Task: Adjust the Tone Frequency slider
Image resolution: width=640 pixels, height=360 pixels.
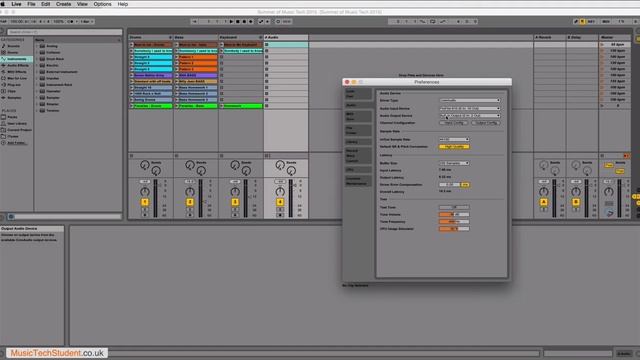Action: click(454, 222)
